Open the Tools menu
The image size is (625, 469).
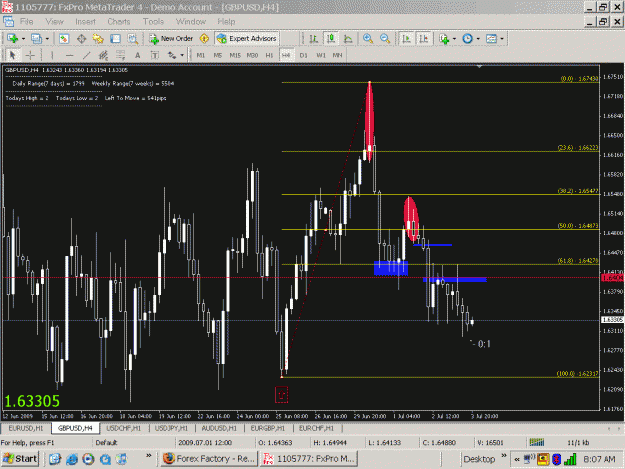[x=153, y=22]
